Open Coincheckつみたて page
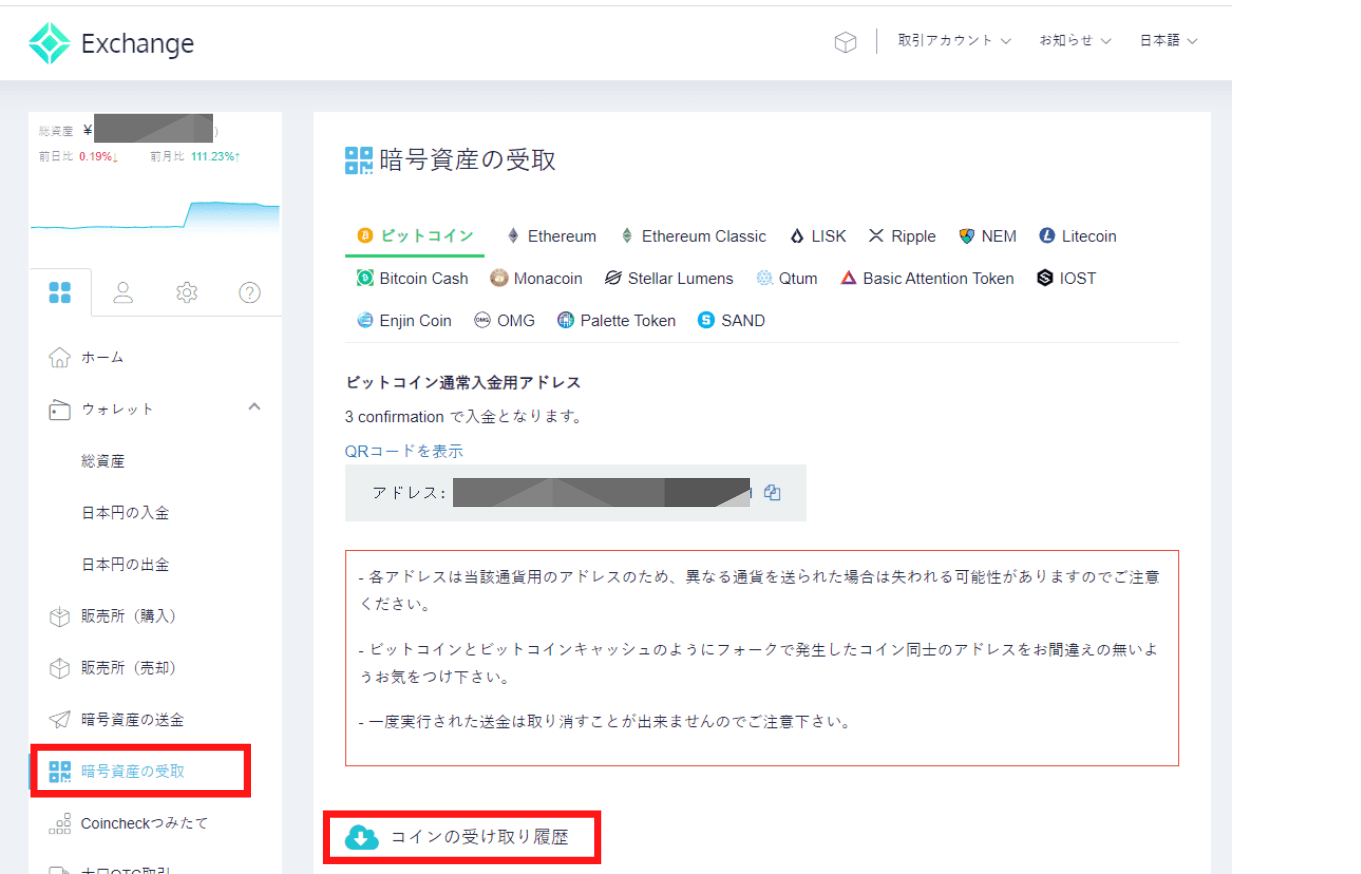This screenshot has height=874, width=1361. (x=144, y=823)
